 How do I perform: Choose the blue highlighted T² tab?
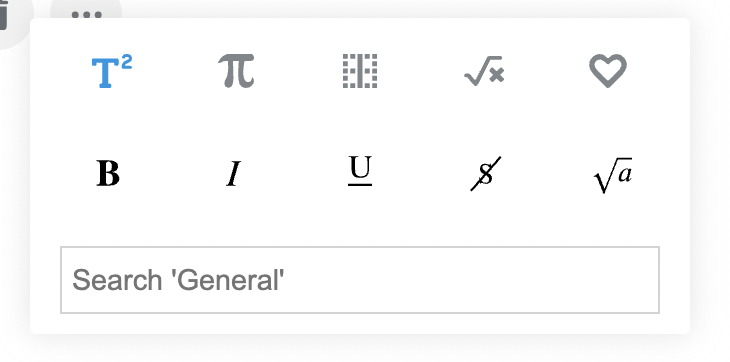tap(112, 71)
